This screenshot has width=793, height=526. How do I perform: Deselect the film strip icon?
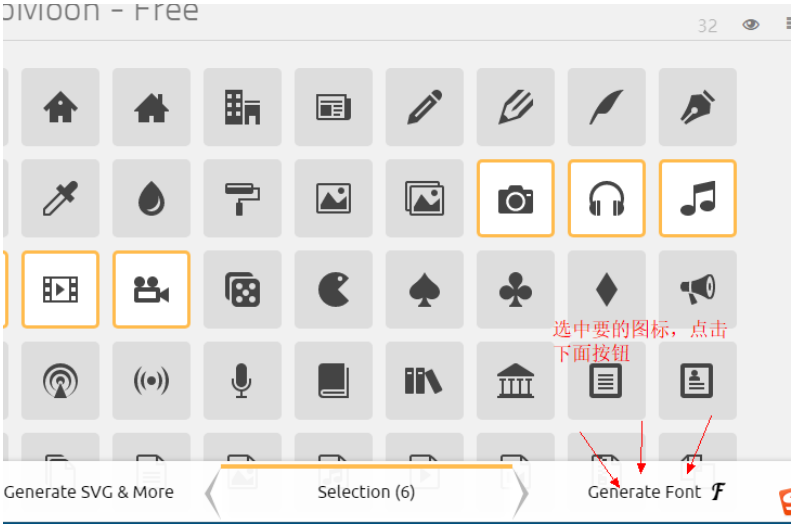tap(60, 289)
